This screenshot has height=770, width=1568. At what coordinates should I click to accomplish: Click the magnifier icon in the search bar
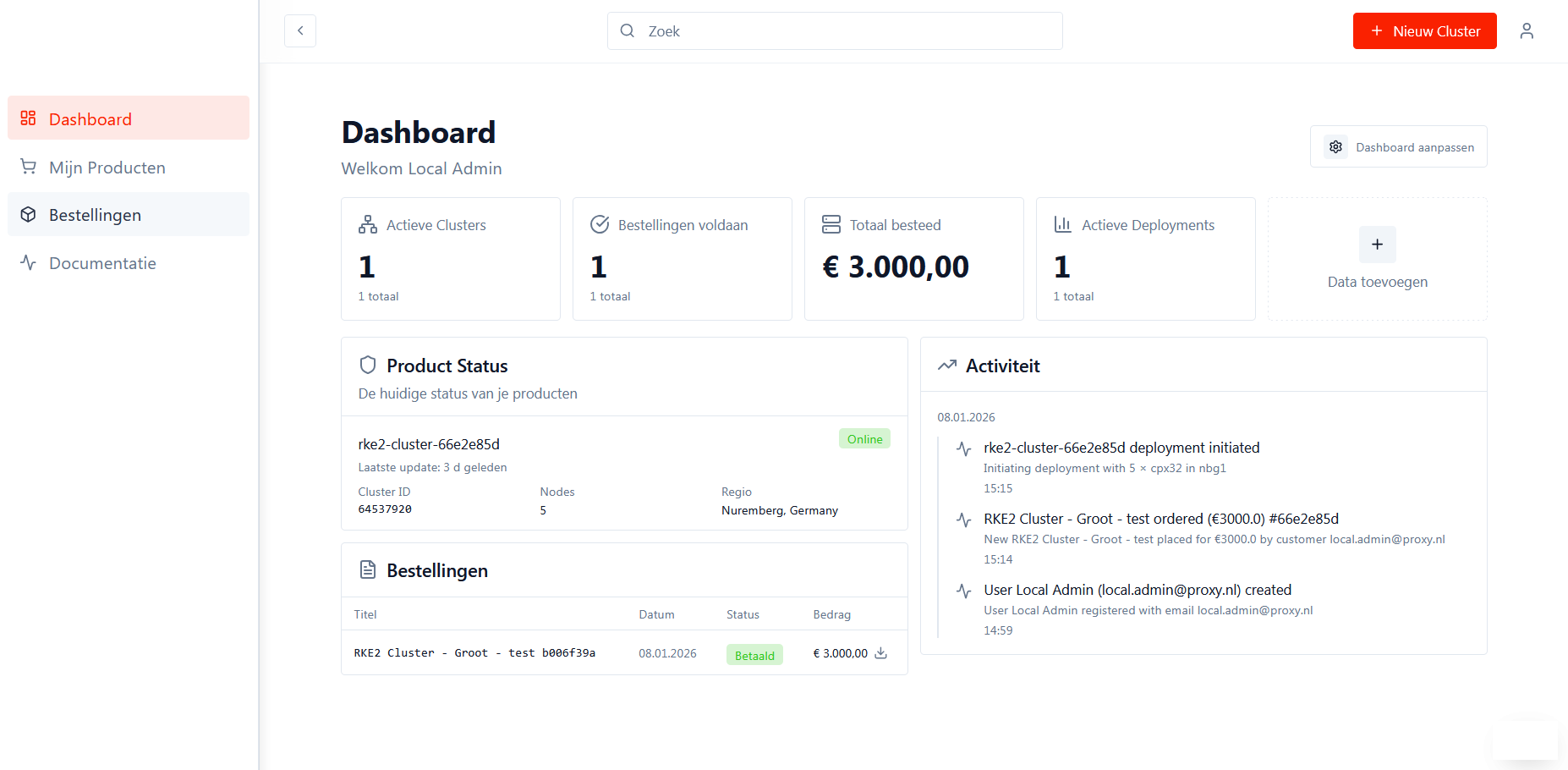click(x=627, y=30)
